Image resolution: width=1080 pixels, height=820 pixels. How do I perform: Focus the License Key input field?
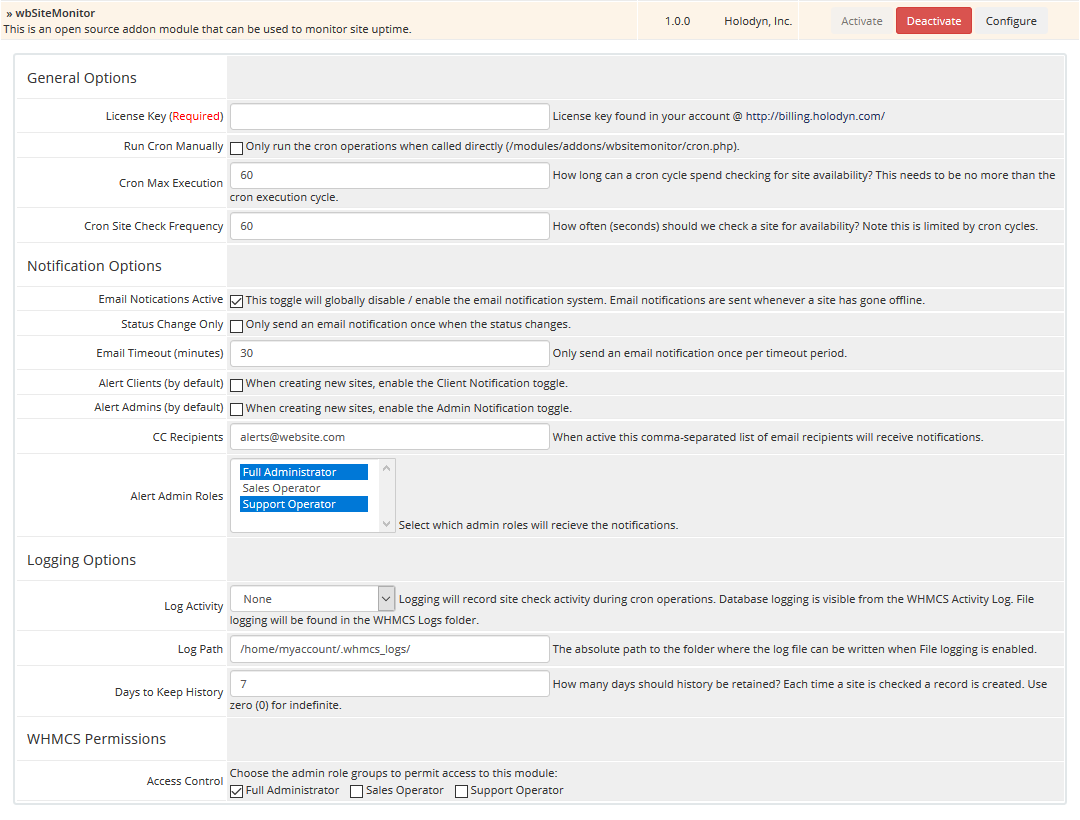pyautogui.click(x=390, y=116)
